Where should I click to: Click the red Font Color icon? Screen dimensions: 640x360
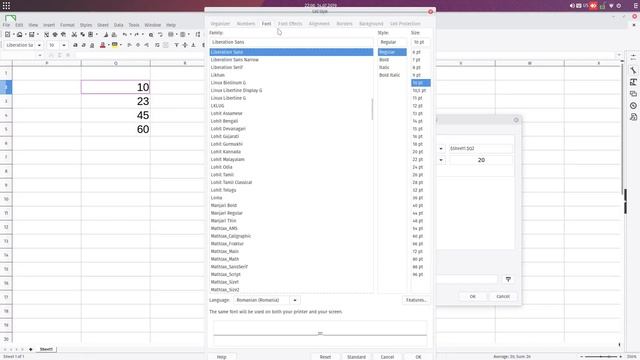click(102, 45)
